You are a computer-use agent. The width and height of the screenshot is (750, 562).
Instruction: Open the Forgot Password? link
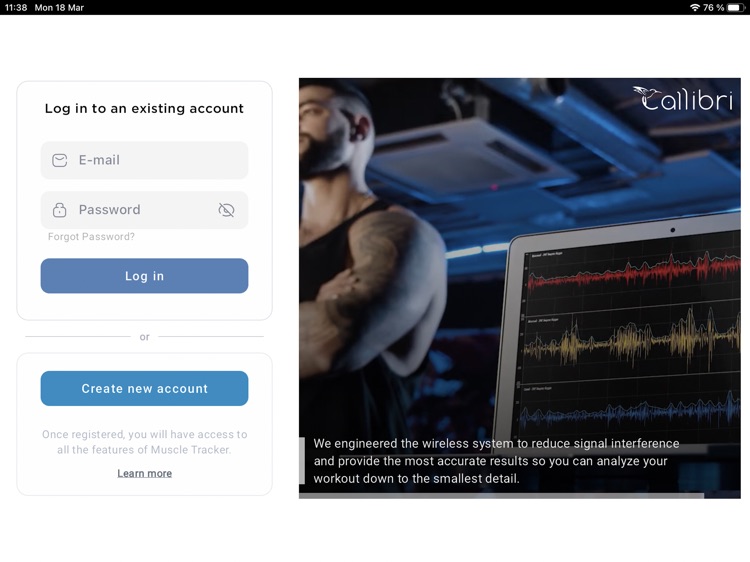pyautogui.click(x=91, y=237)
